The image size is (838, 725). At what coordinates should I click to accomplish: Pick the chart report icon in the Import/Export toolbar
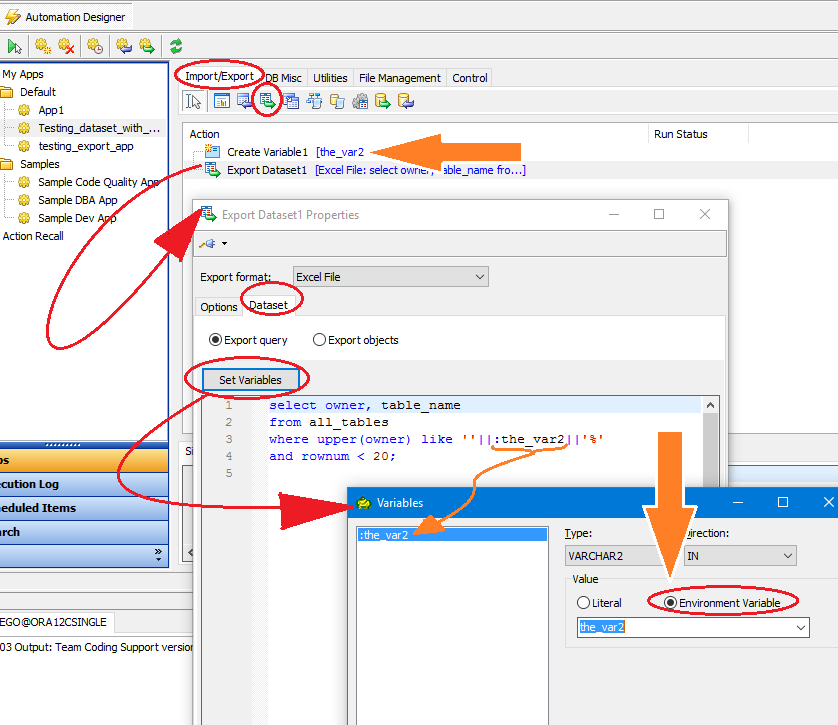pyautogui.click(x=222, y=100)
